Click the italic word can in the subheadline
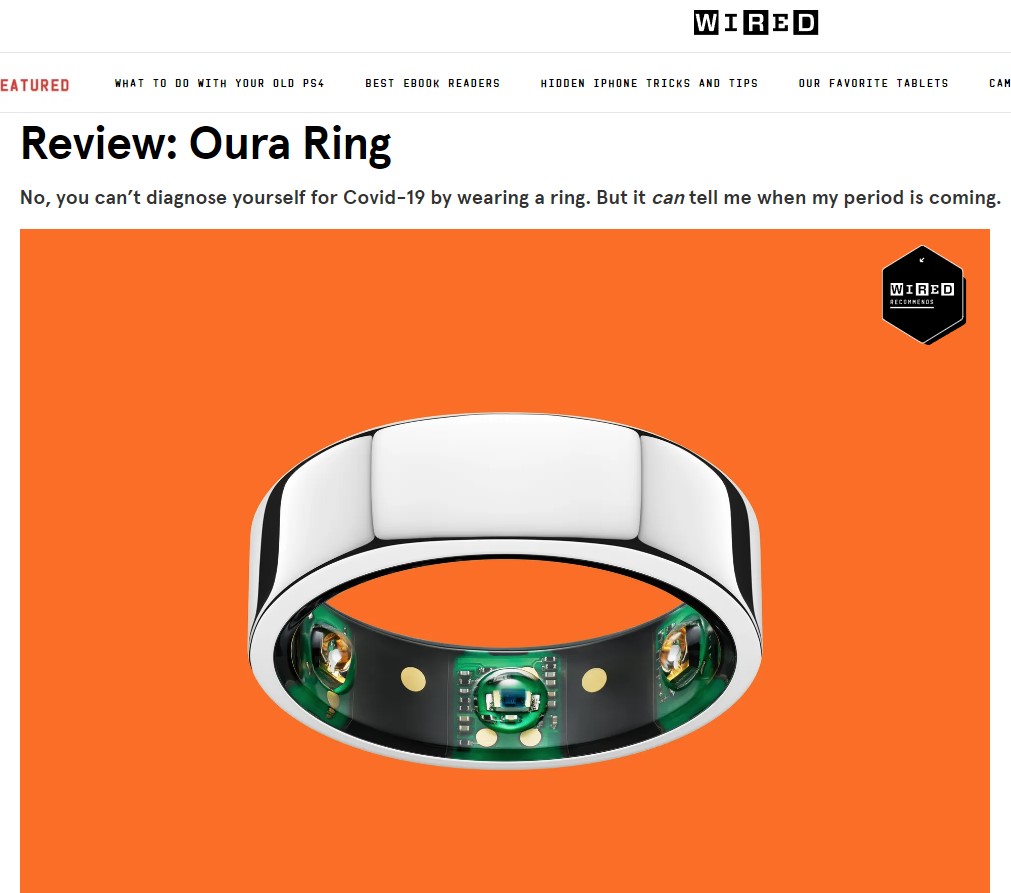1011x893 pixels. [x=667, y=198]
